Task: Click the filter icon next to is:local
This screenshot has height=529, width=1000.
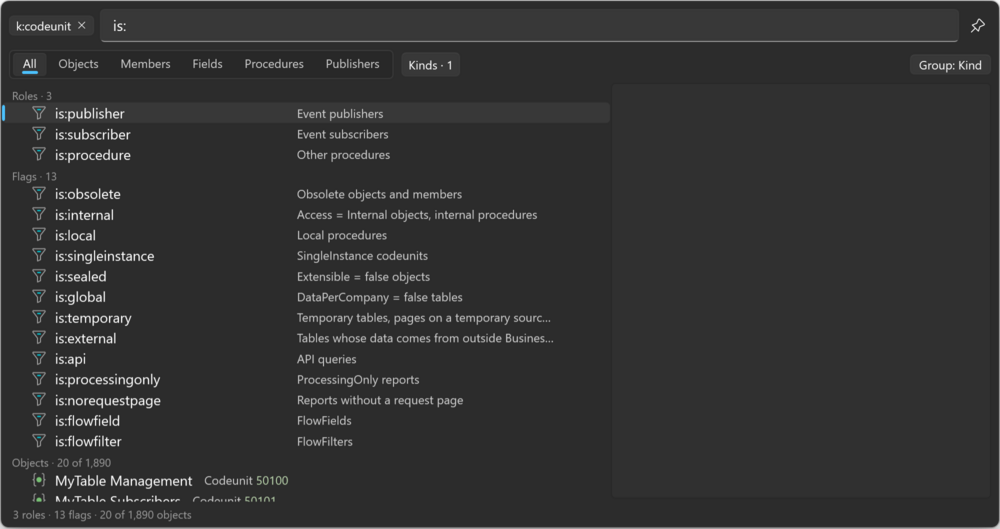Action: (x=39, y=235)
